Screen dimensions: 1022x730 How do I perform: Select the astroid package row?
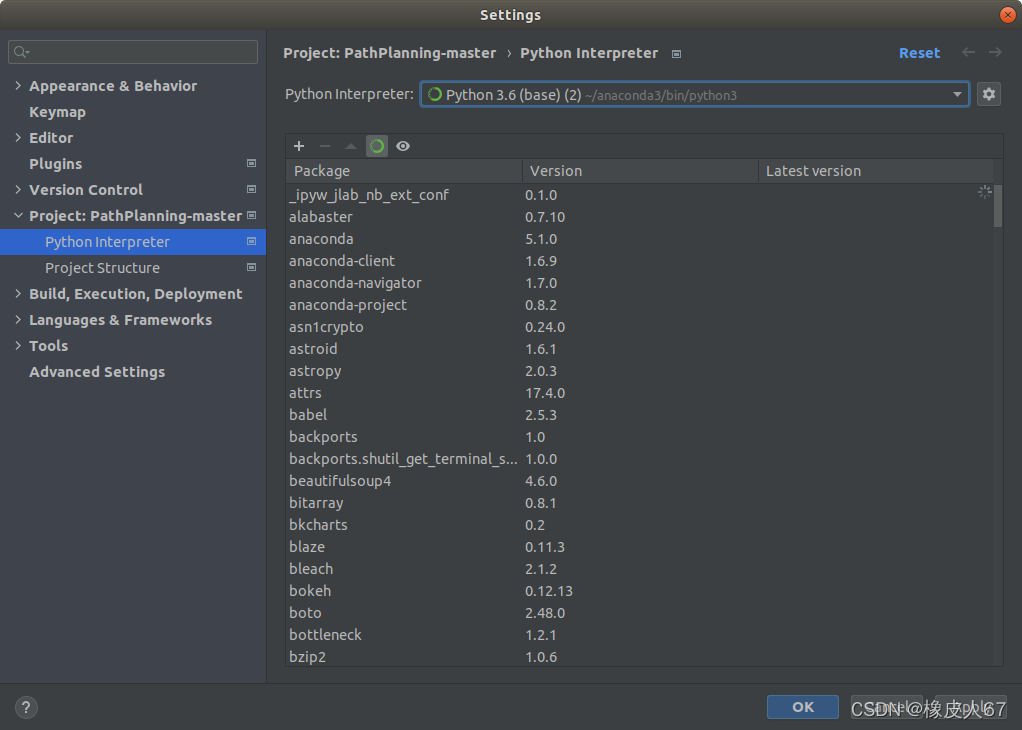pyautogui.click(x=639, y=349)
